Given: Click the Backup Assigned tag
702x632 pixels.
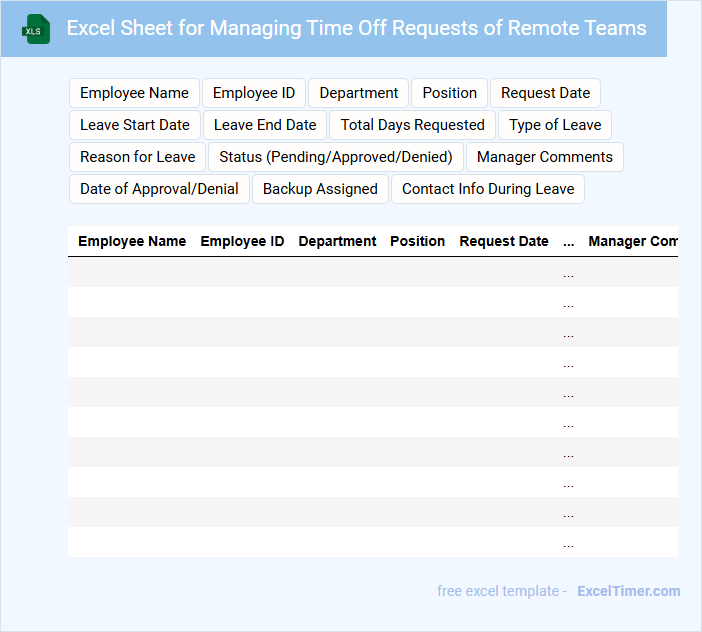Looking at the screenshot, I should pyautogui.click(x=320, y=189).
